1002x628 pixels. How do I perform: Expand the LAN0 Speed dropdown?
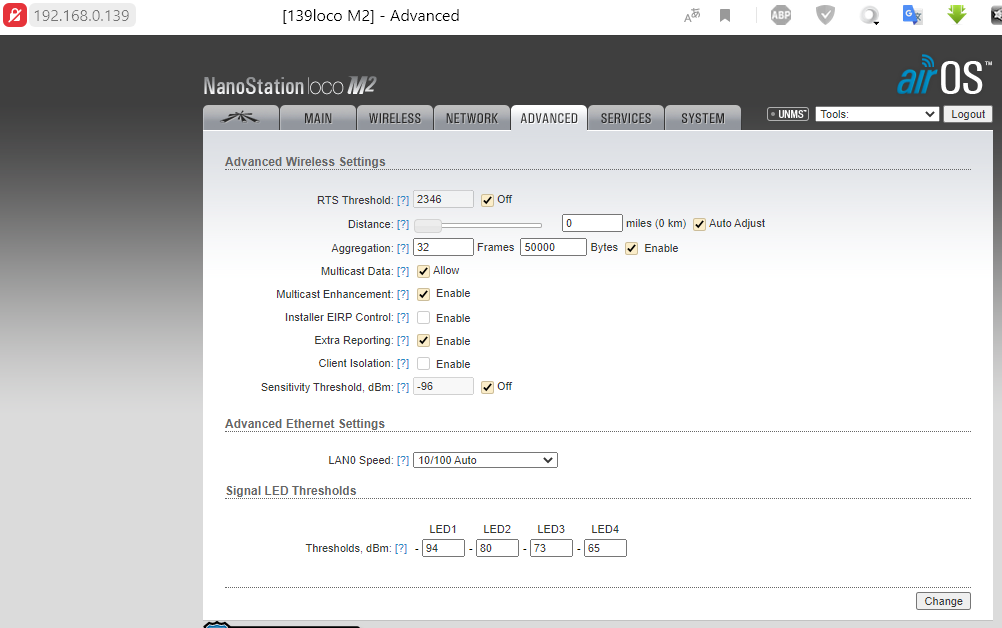pos(486,460)
